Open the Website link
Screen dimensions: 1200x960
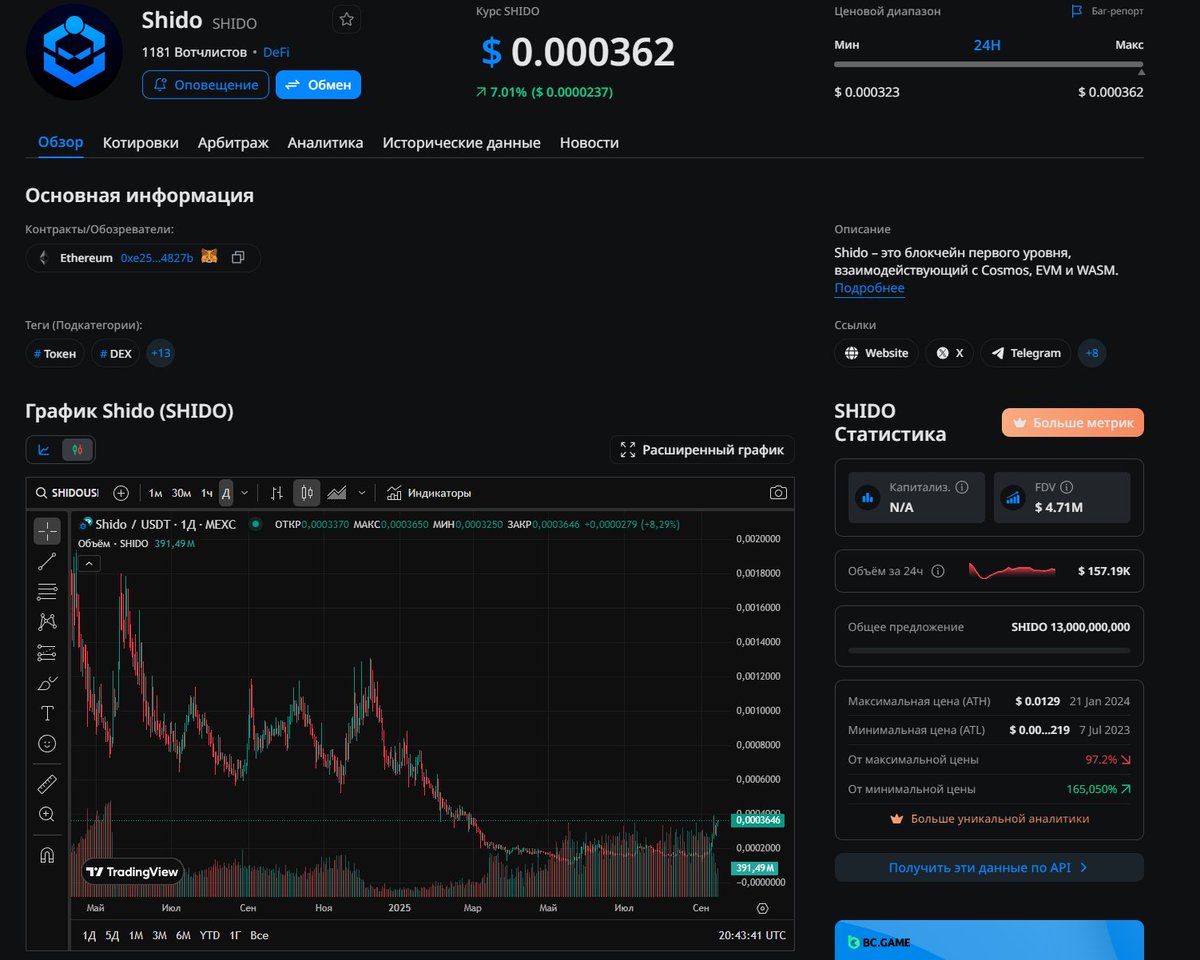pos(876,353)
